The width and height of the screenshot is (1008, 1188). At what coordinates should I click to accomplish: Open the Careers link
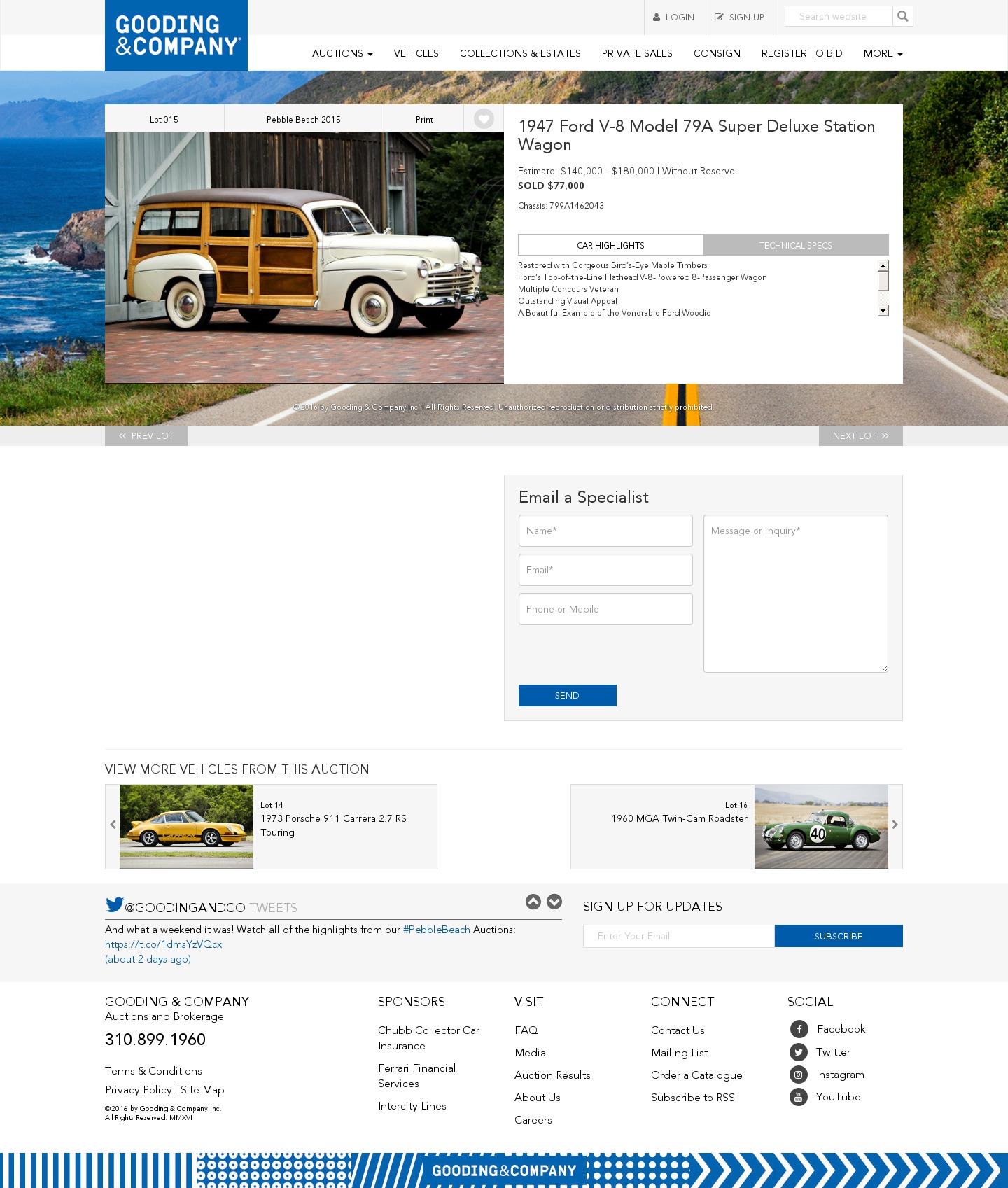tap(533, 1120)
